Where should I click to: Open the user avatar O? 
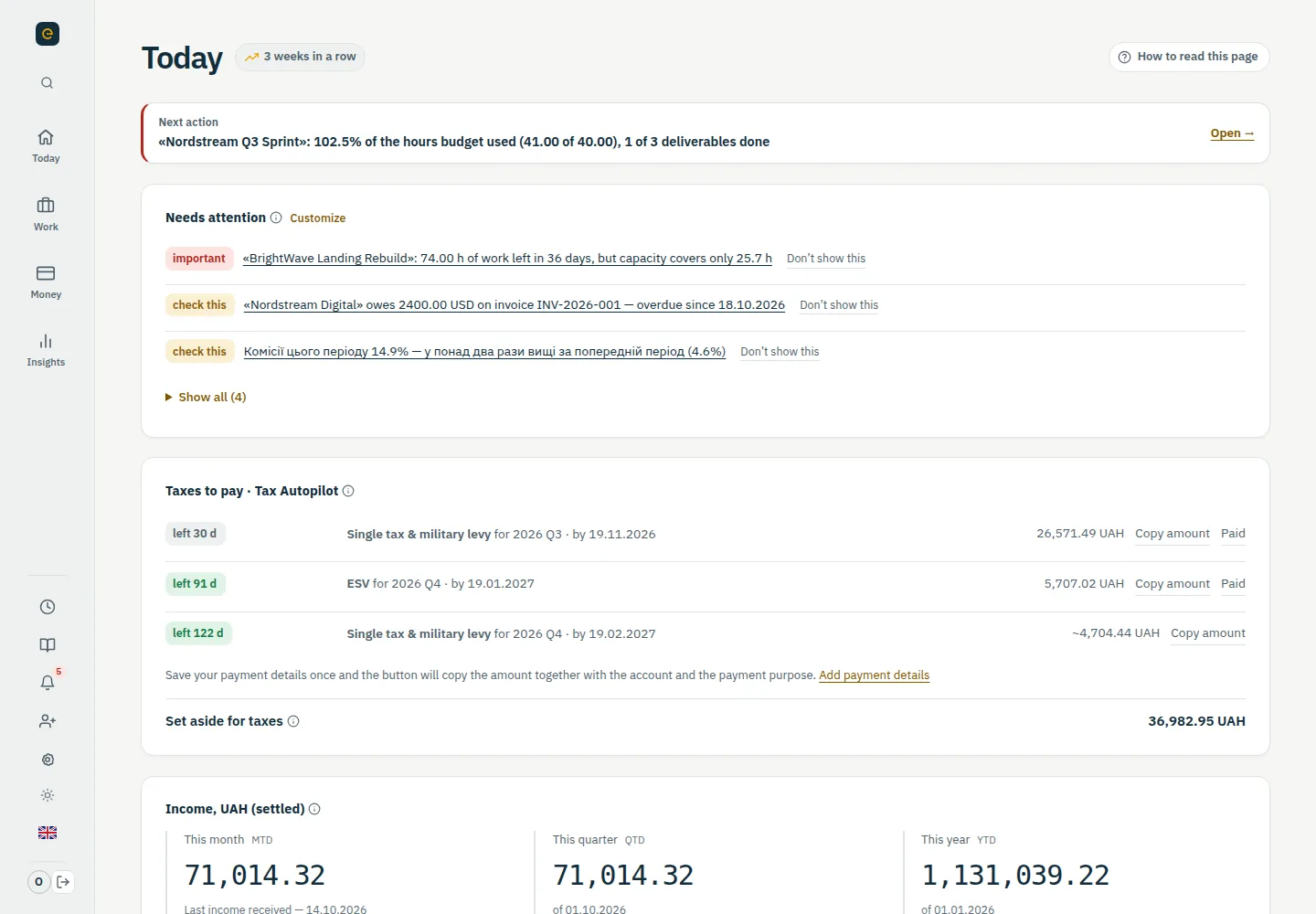pos(38,882)
